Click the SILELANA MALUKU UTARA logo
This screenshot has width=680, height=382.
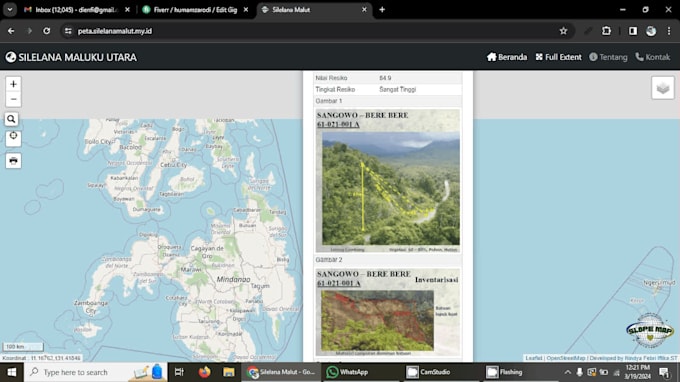click(x=71, y=57)
